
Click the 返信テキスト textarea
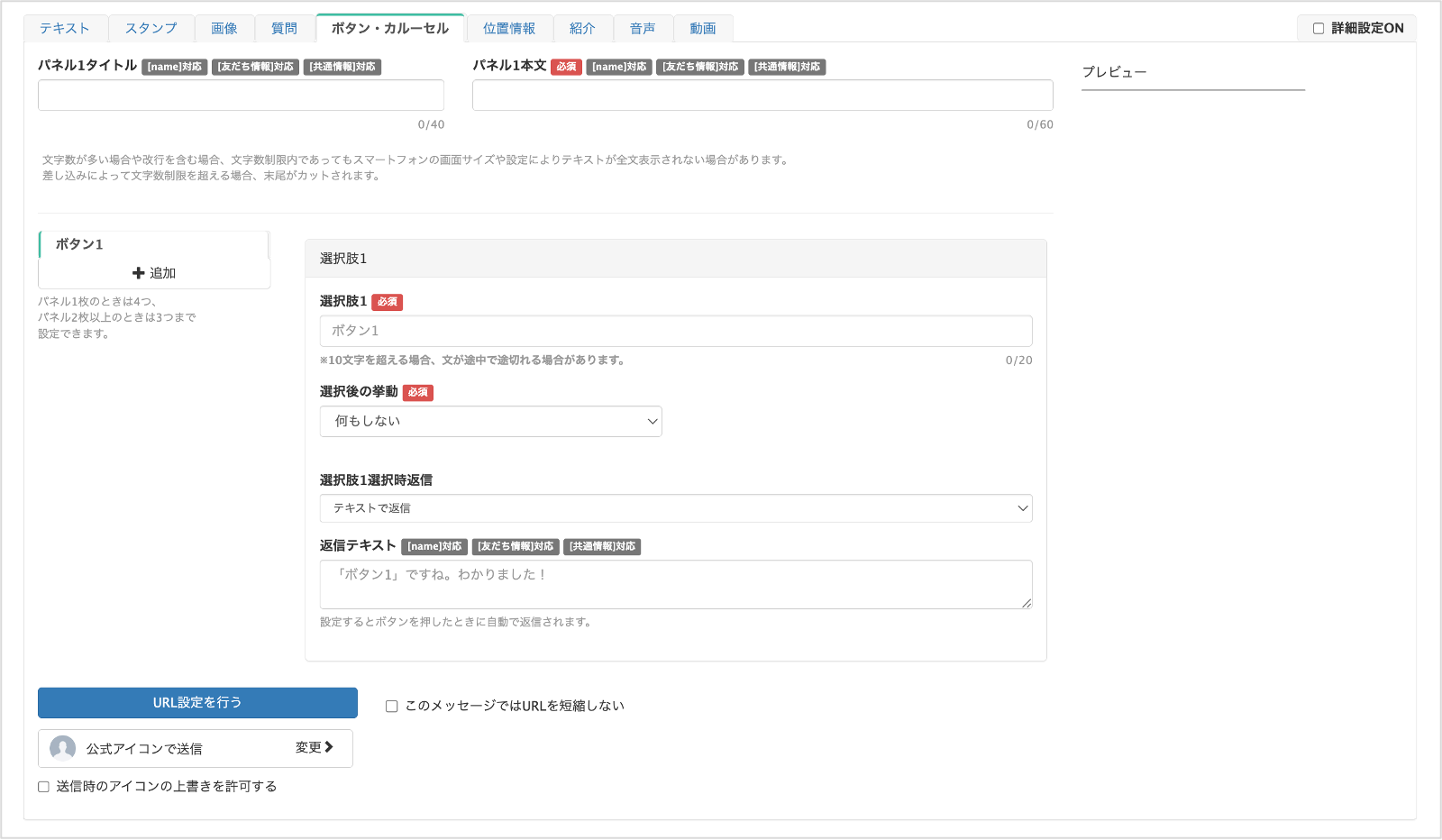pos(675,584)
